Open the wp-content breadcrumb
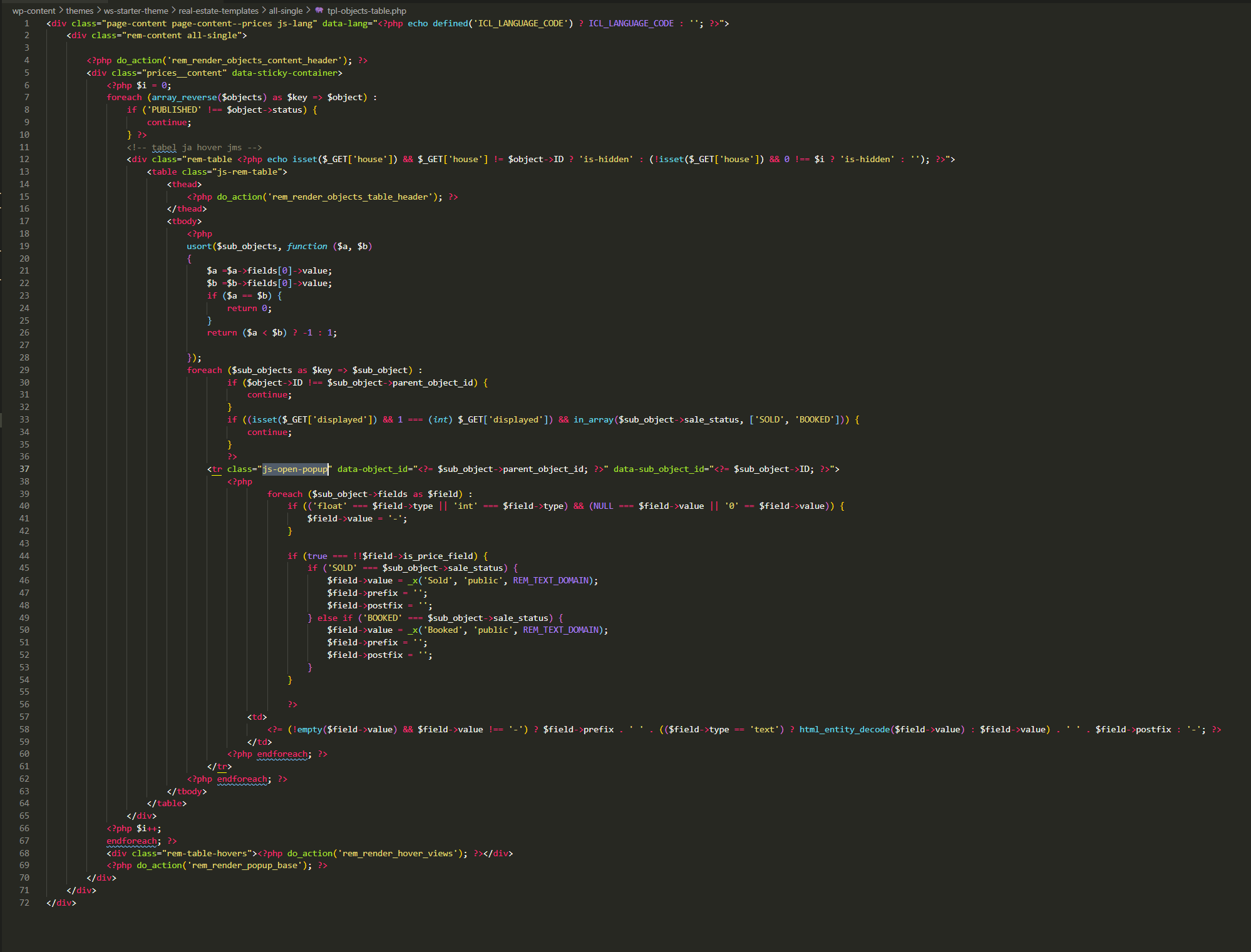This screenshot has height=952, width=1251. [x=34, y=11]
